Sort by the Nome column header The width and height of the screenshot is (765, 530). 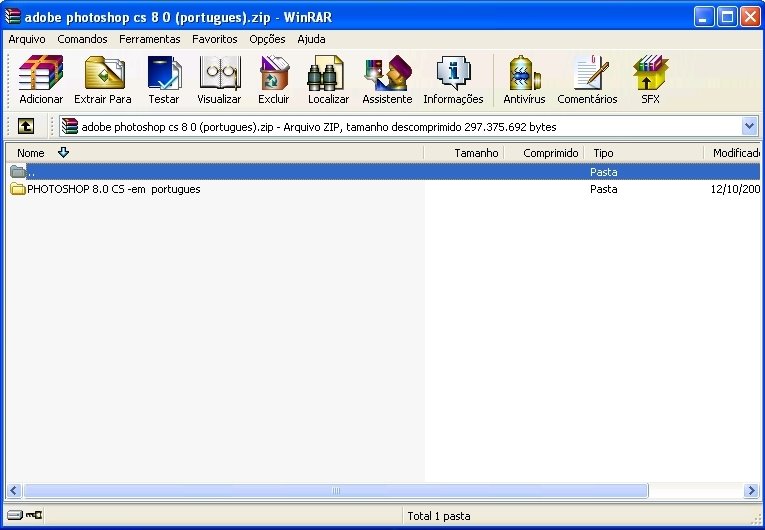pyautogui.click(x=215, y=153)
